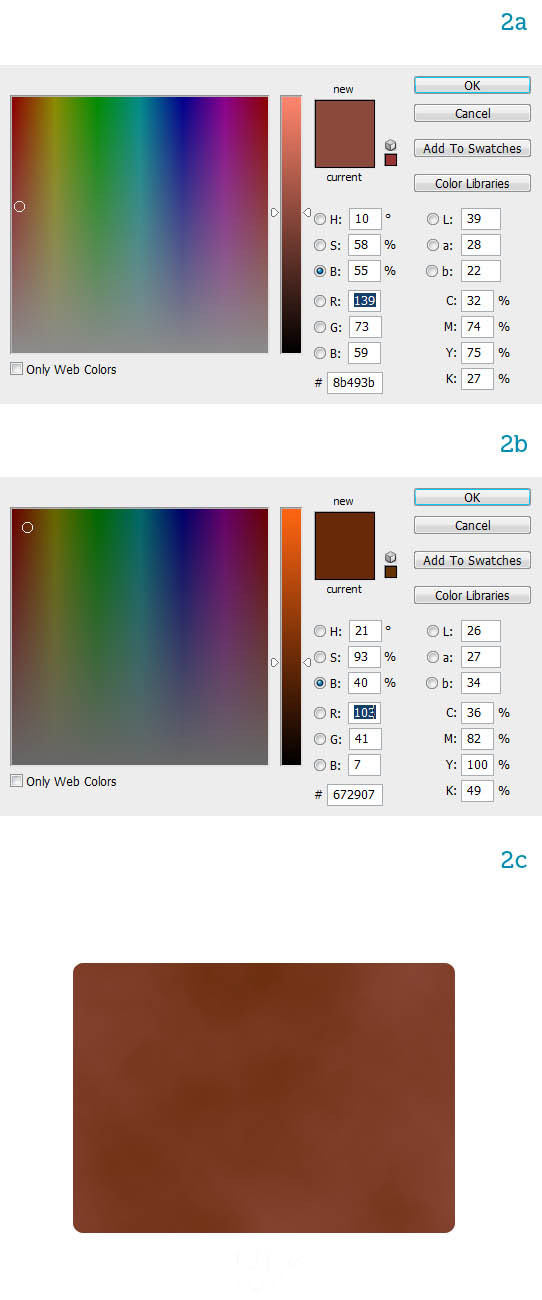Click the bottom dialog's orange brightness slider
The height and width of the screenshot is (1300, 542).
click(291, 636)
